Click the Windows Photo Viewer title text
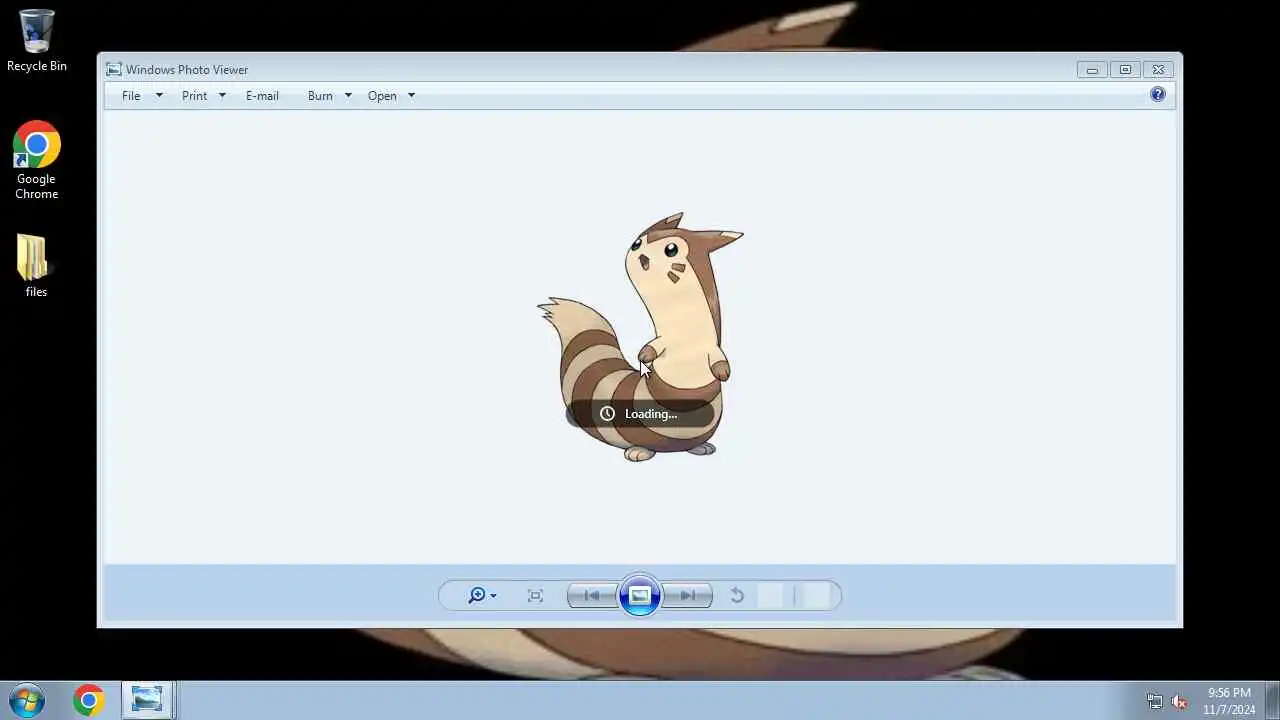Image resolution: width=1280 pixels, height=720 pixels. 187,70
